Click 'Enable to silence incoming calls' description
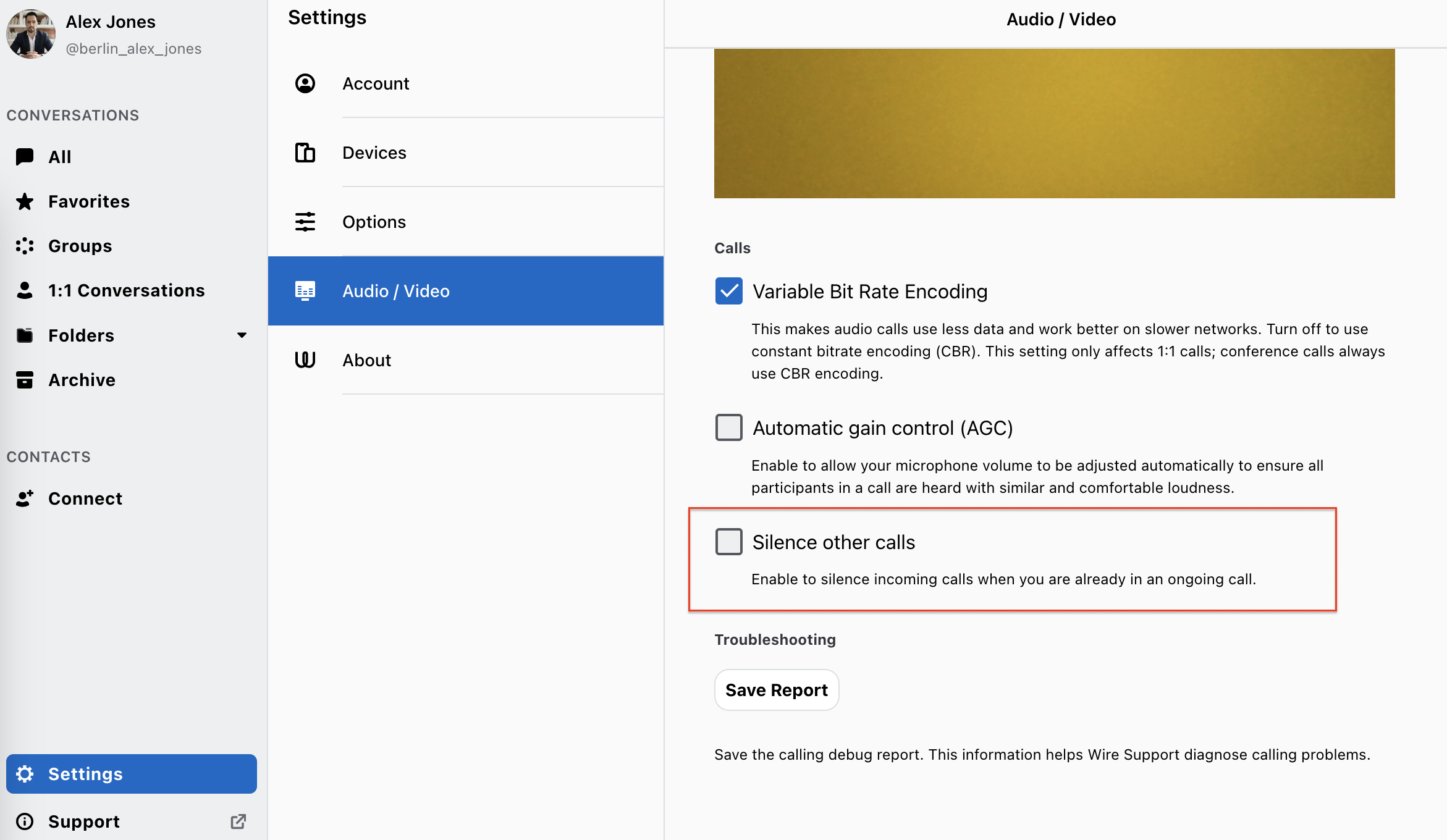 pyautogui.click(x=1003, y=579)
